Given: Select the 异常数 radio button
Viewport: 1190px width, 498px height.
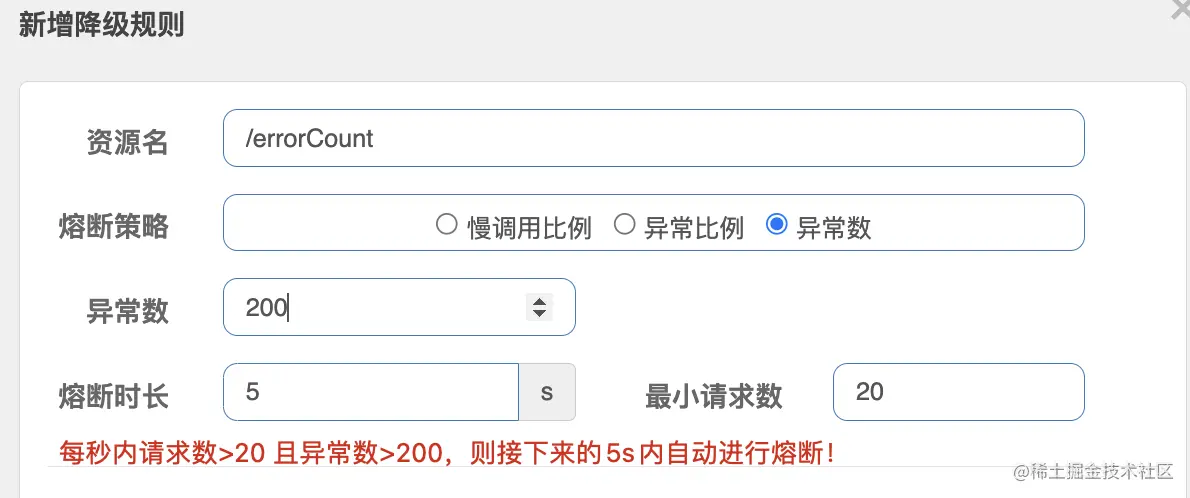Looking at the screenshot, I should pyautogui.click(x=776, y=225).
